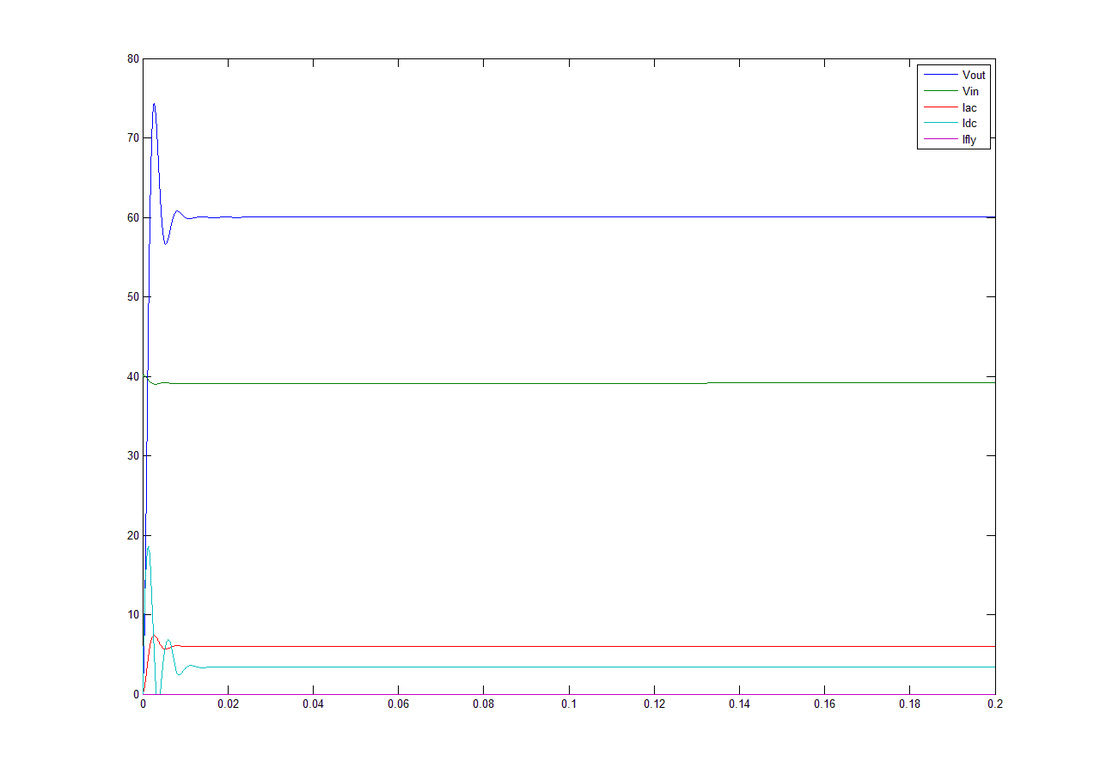This screenshot has width=1100, height=780.
Task: Click the 0.2 tick label on x-axis
Action: tap(995, 705)
